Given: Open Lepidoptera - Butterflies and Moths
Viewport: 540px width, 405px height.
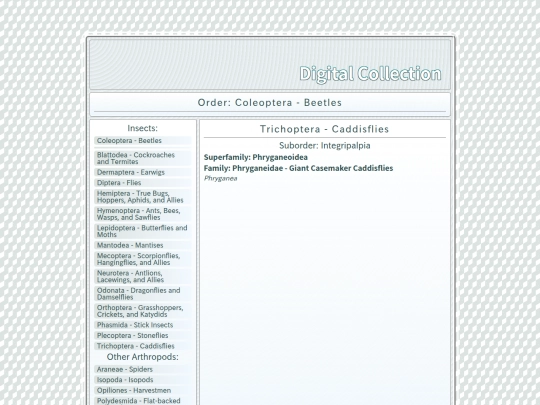Looking at the screenshot, I should pos(143,231).
